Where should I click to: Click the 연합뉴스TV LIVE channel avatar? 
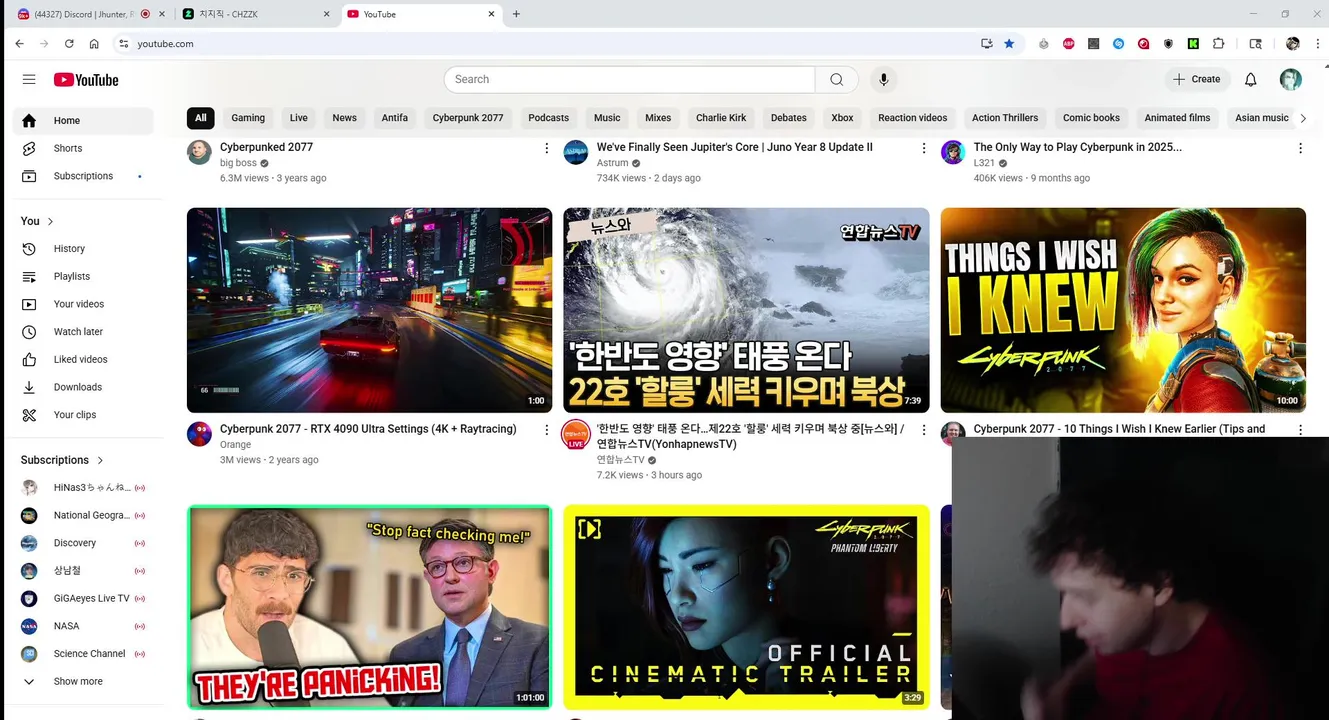[x=576, y=435]
